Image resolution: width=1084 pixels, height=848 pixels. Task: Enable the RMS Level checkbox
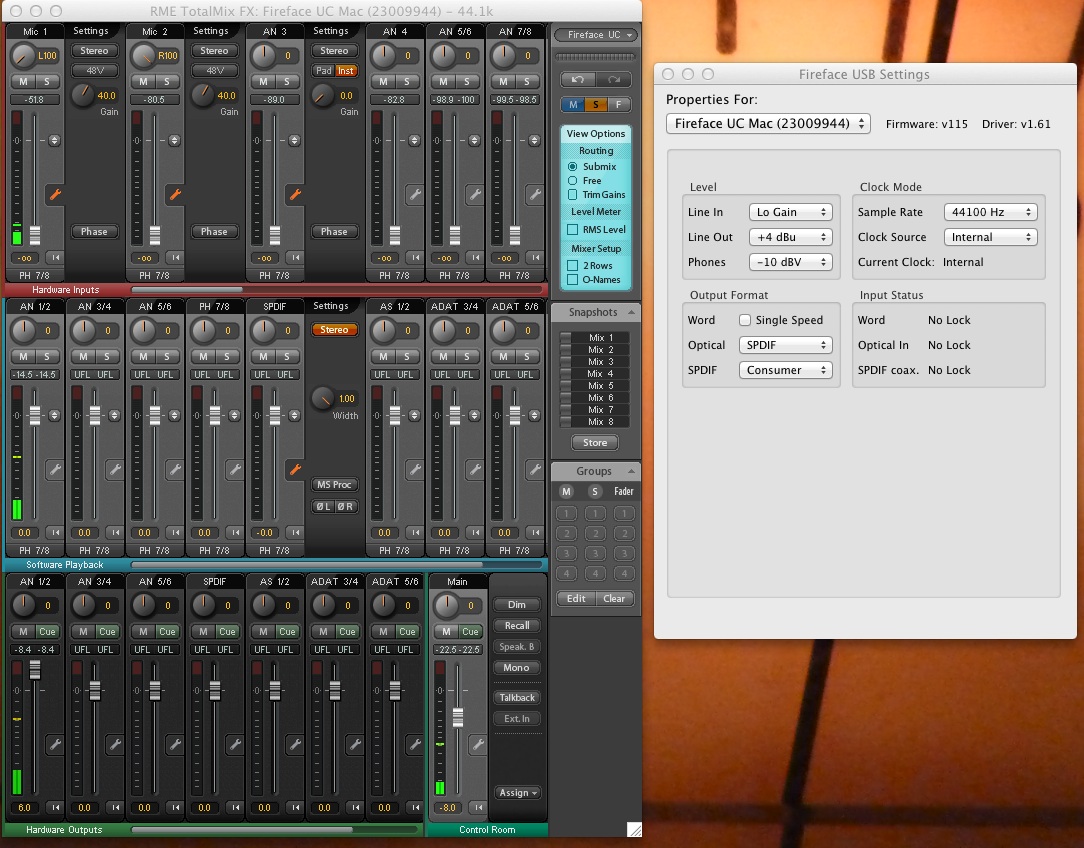(573, 230)
